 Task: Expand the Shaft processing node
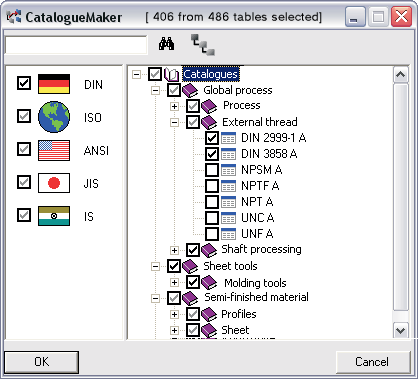tap(174, 250)
